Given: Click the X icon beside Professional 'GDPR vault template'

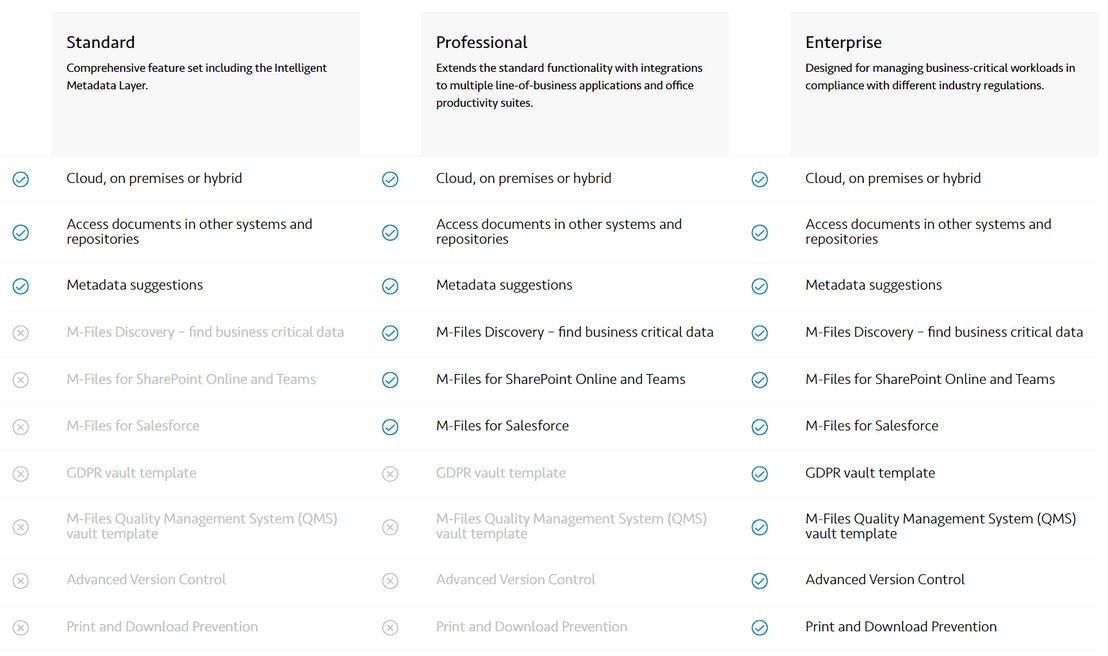Looking at the screenshot, I should pyautogui.click(x=390, y=474).
